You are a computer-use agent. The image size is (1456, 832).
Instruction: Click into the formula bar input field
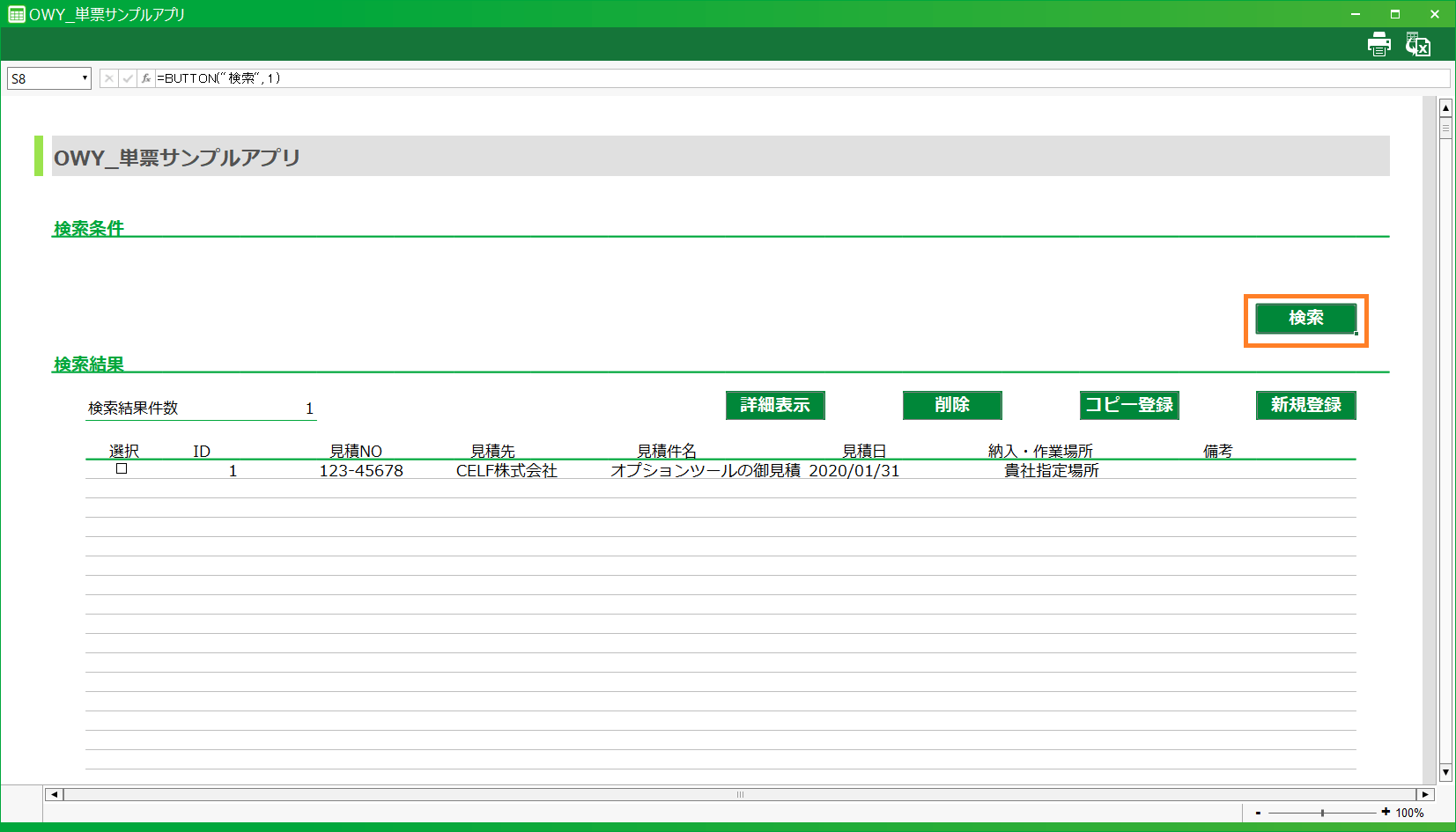coord(793,78)
